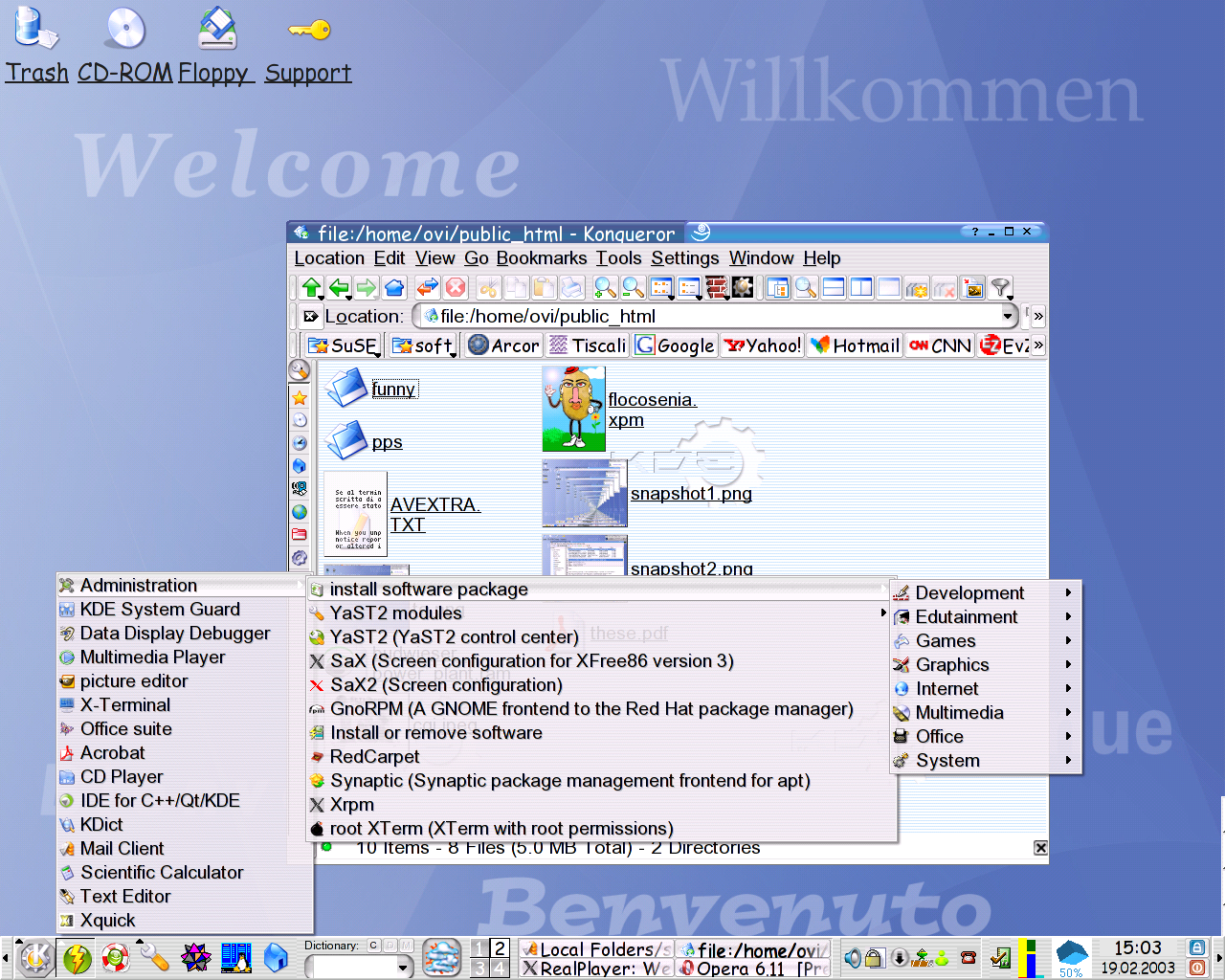
Task: Switch to 'Opera 6.11' taskbar entry
Action: coord(754,969)
